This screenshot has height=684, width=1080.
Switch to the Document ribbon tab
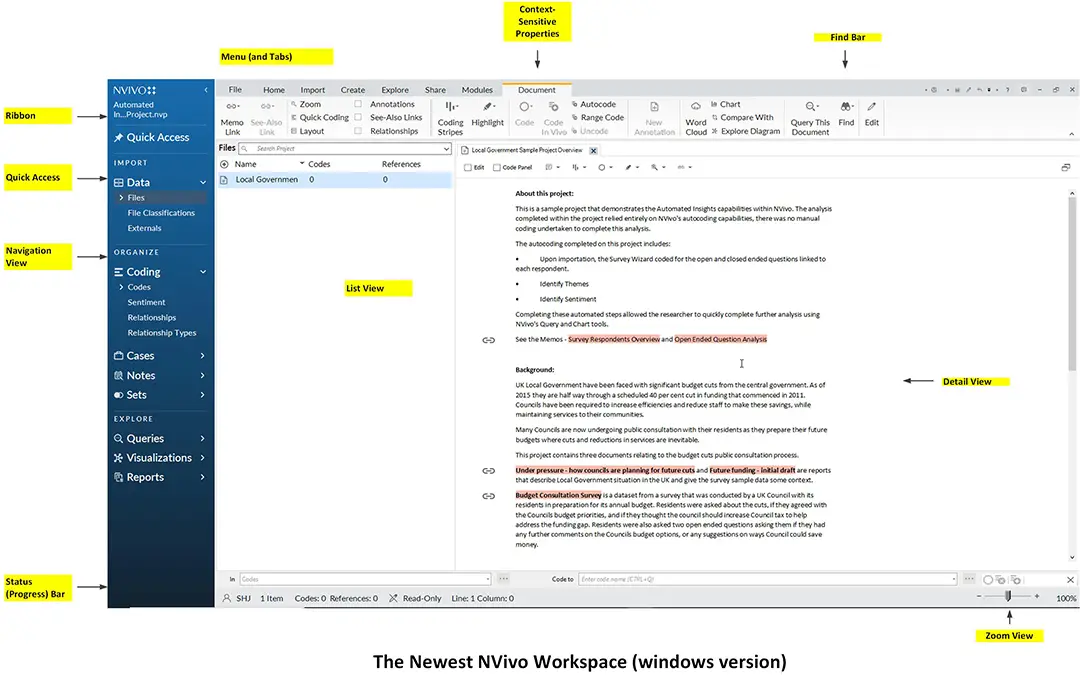pos(537,89)
